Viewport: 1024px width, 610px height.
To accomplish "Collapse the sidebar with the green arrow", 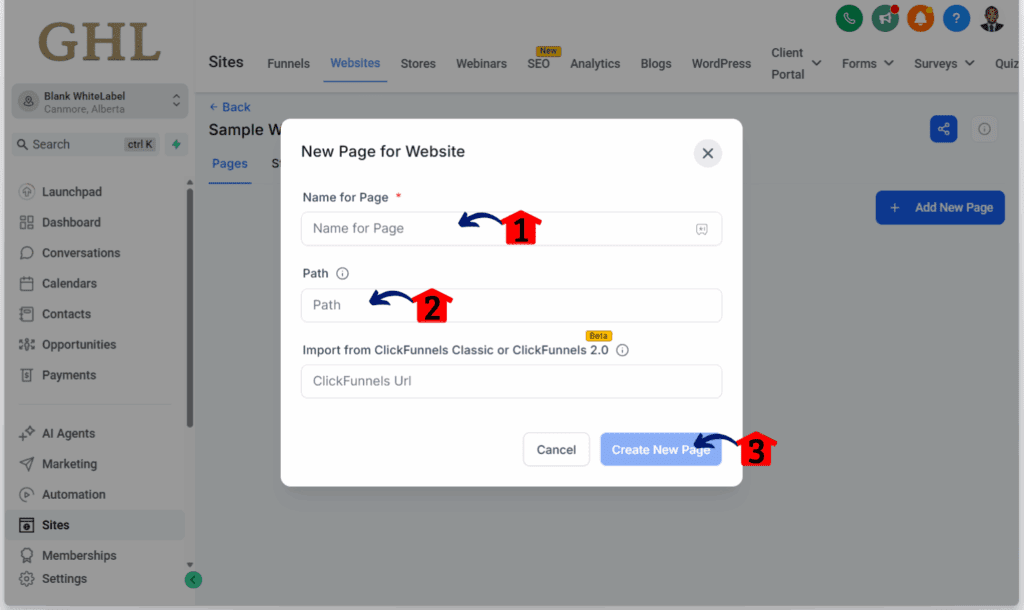I will pos(193,579).
